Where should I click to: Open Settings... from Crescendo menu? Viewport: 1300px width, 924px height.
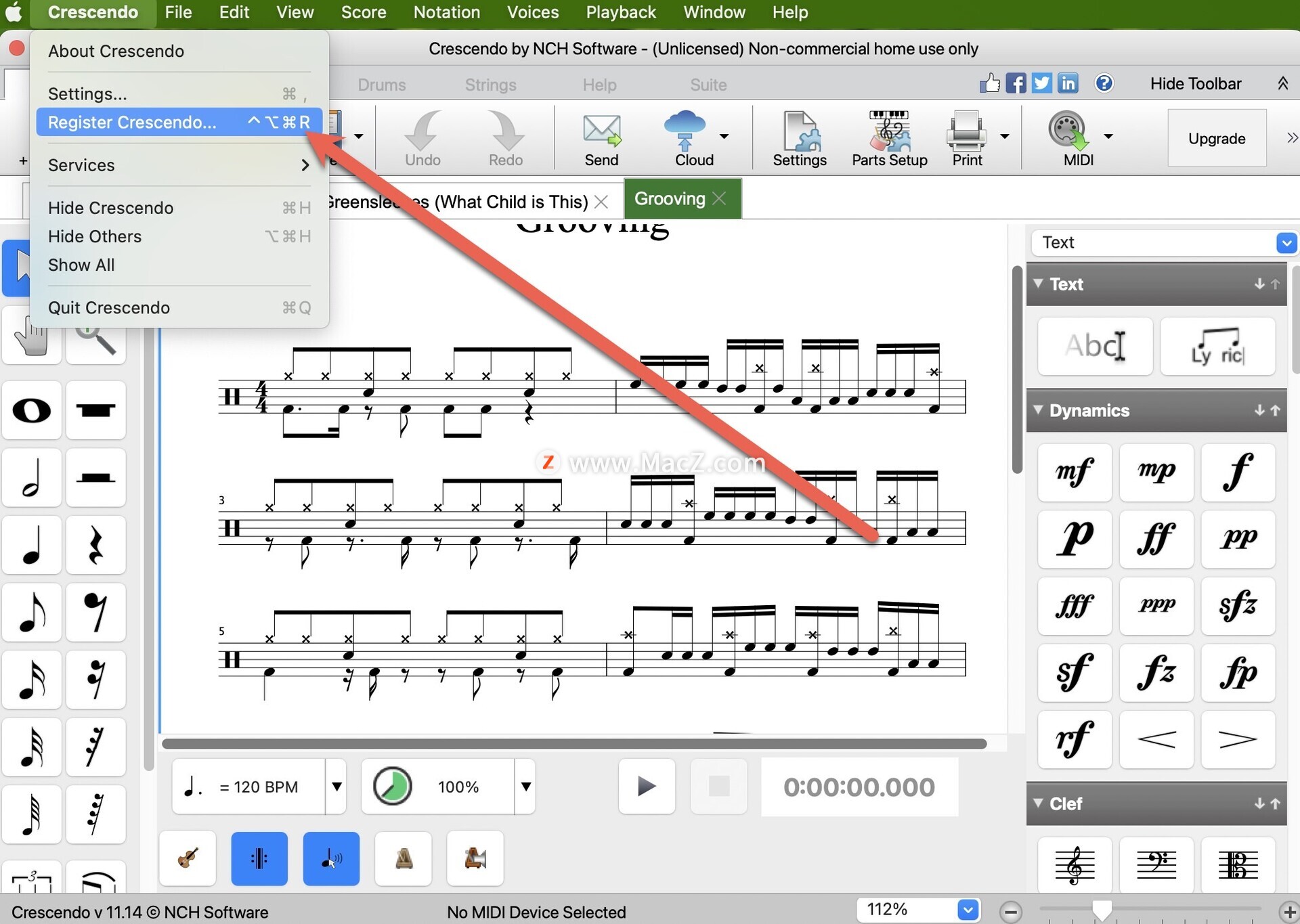pos(179,93)
